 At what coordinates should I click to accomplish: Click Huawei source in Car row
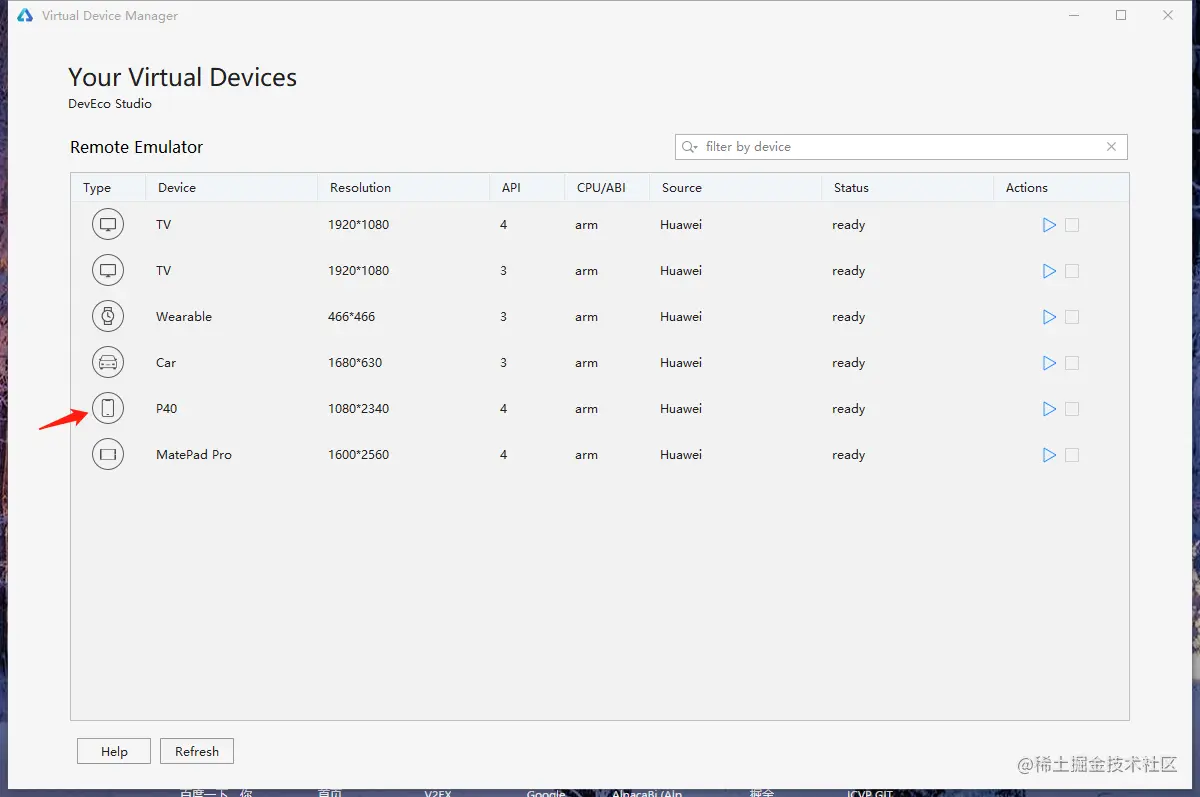tap(681, 363)
